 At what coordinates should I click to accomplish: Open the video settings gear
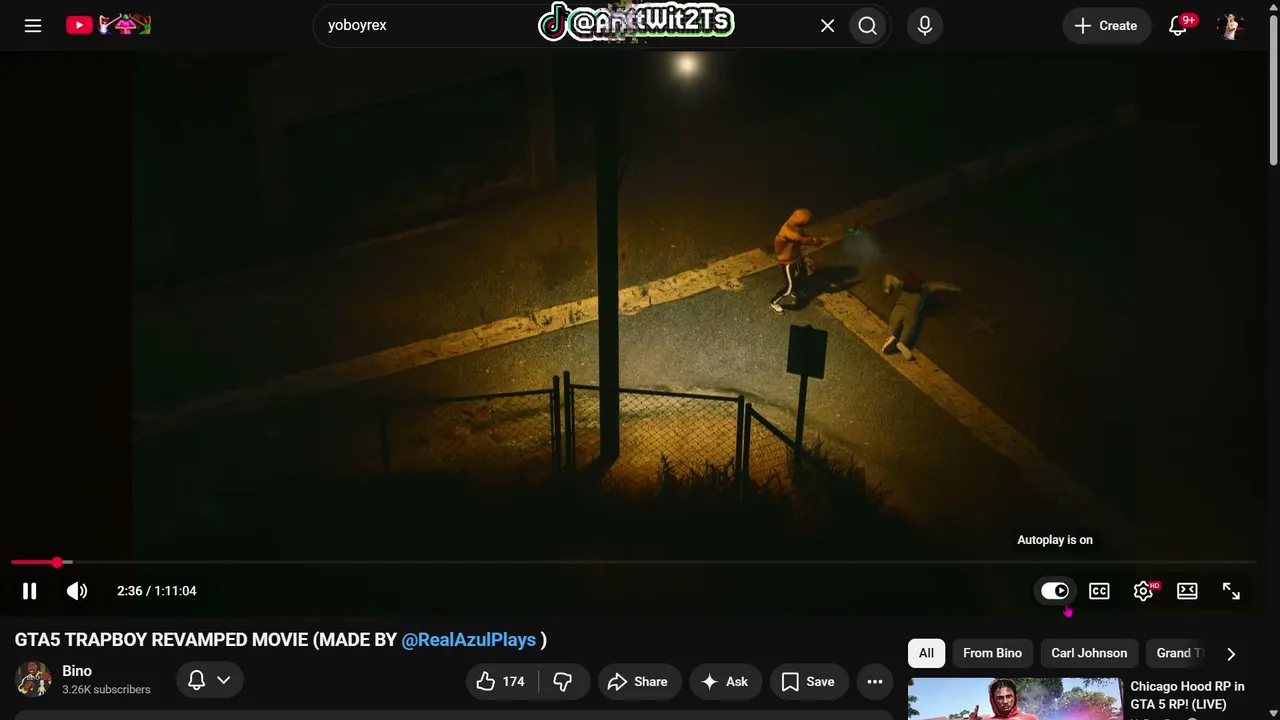pos(1143,591)
